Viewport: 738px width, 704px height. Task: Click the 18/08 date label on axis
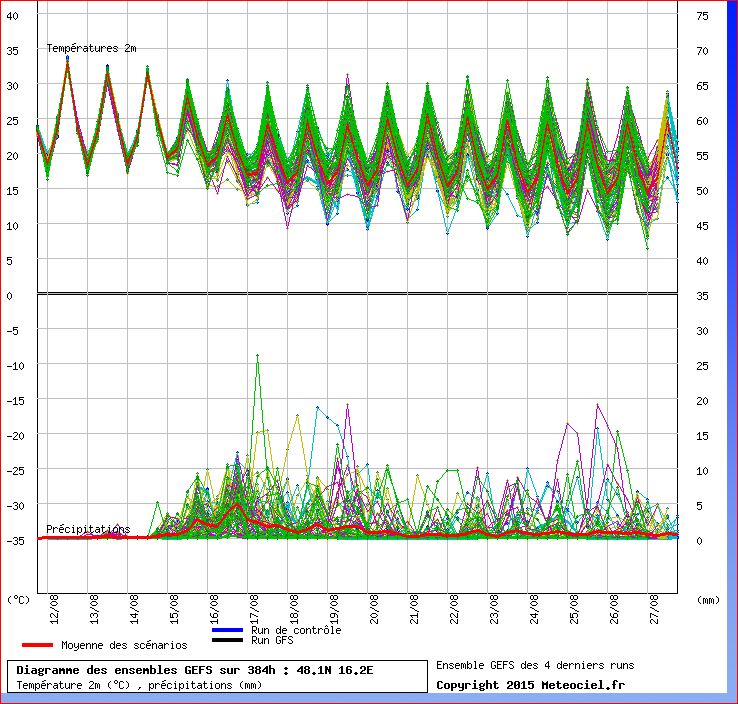pyautogui.click(x=294, y=609)
